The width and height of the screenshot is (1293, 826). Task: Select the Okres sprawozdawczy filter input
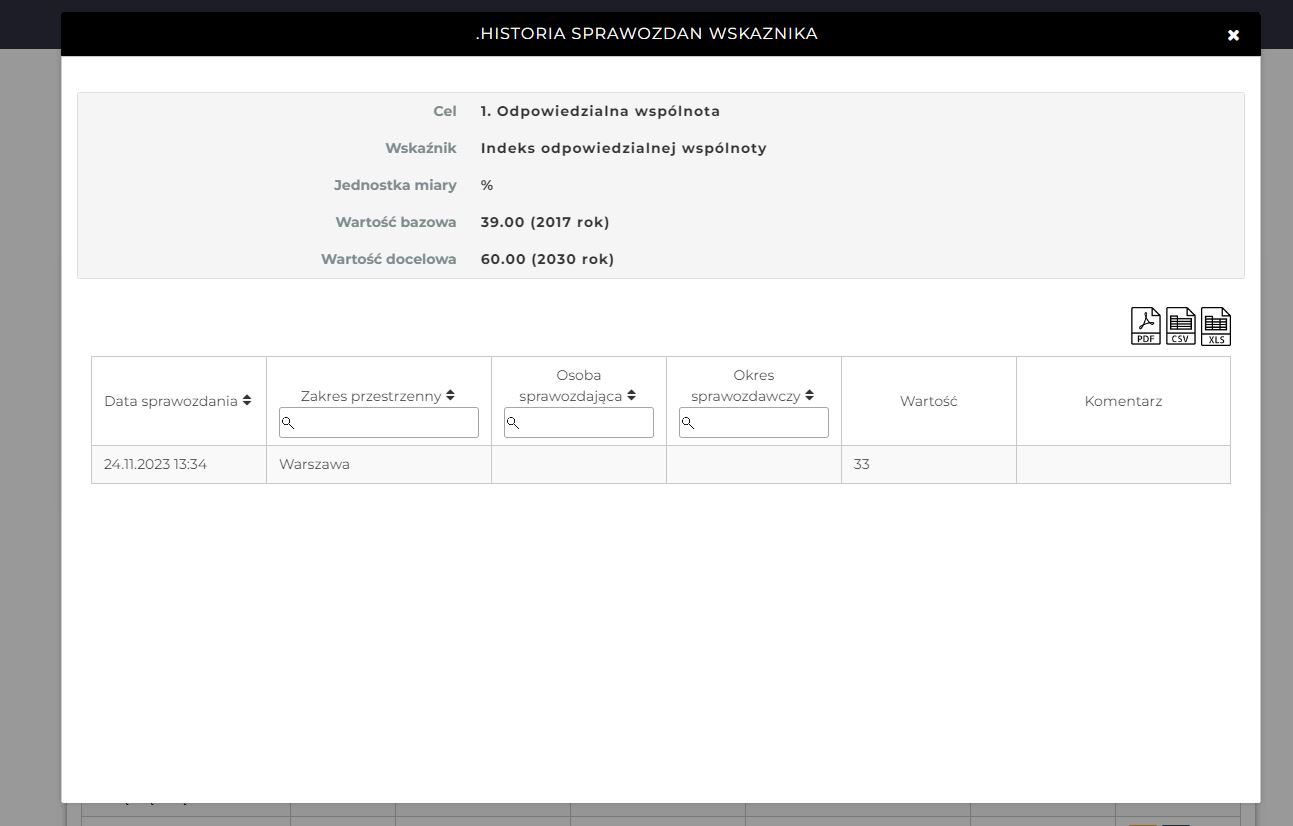click(x=754, y=423)
